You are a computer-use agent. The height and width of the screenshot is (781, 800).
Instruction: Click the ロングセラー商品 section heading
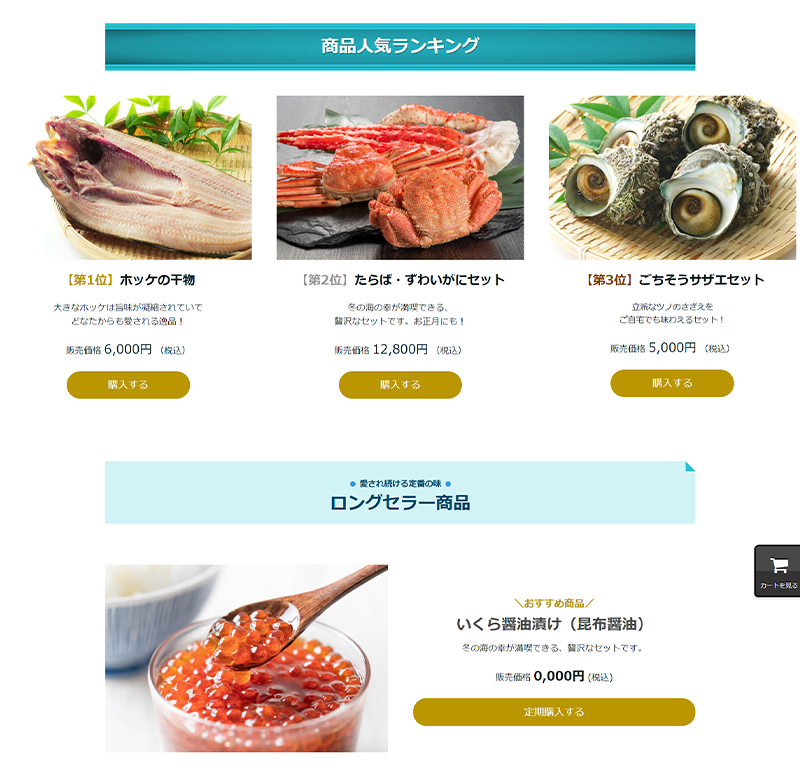(400, 502)
